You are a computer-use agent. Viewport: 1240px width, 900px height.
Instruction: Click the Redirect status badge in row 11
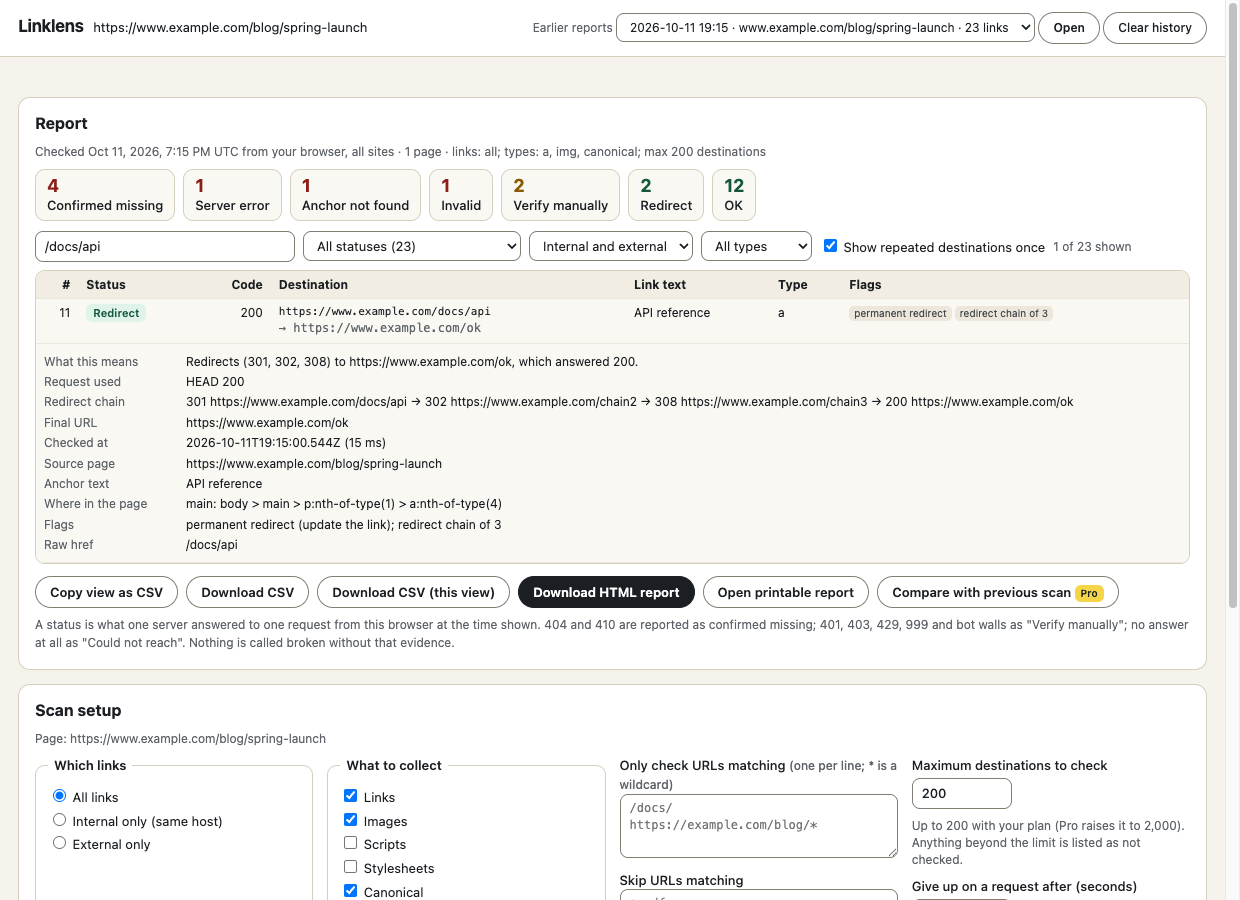(116, 313)
